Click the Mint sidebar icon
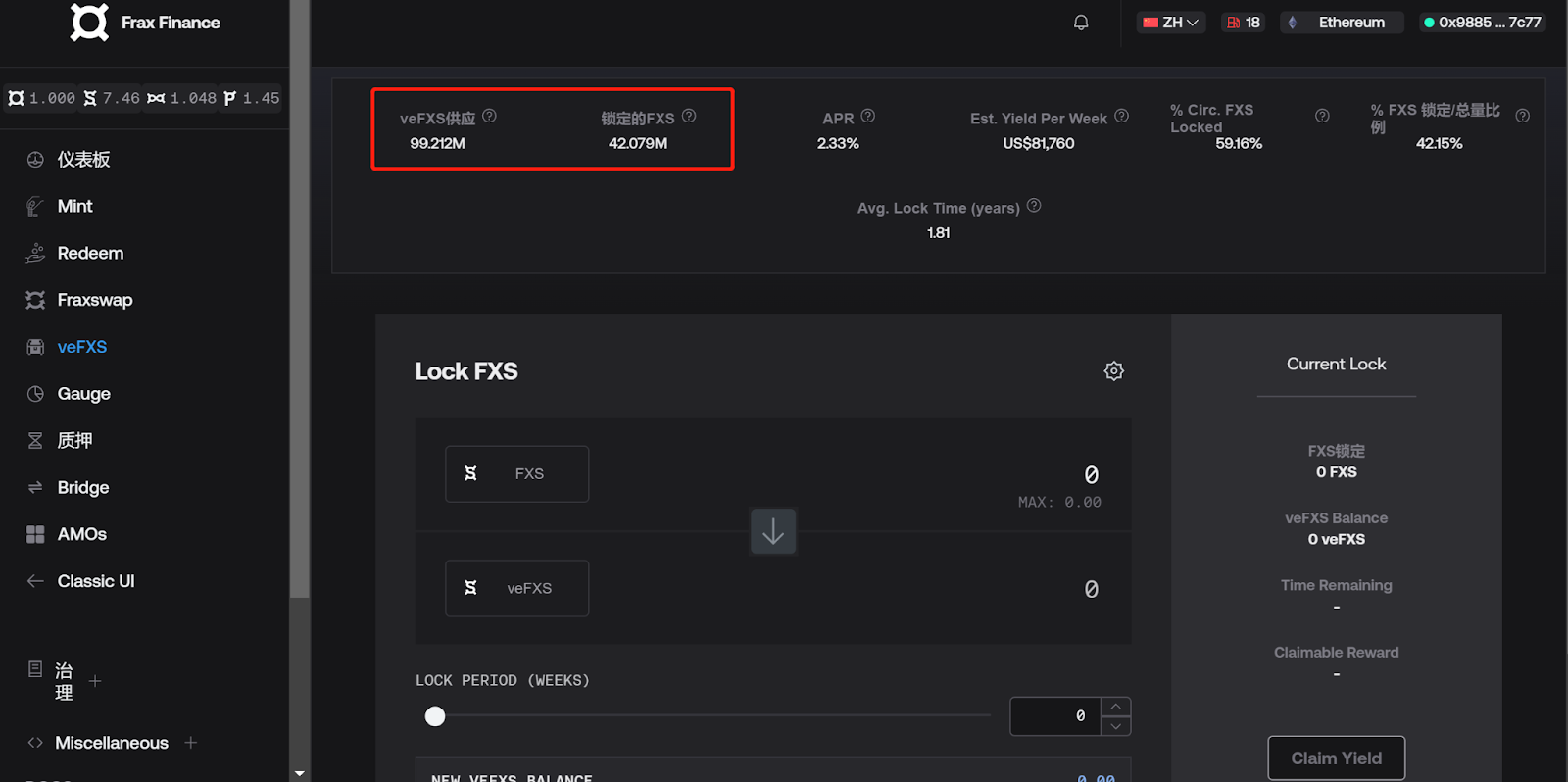 click(x=35, y=206)
